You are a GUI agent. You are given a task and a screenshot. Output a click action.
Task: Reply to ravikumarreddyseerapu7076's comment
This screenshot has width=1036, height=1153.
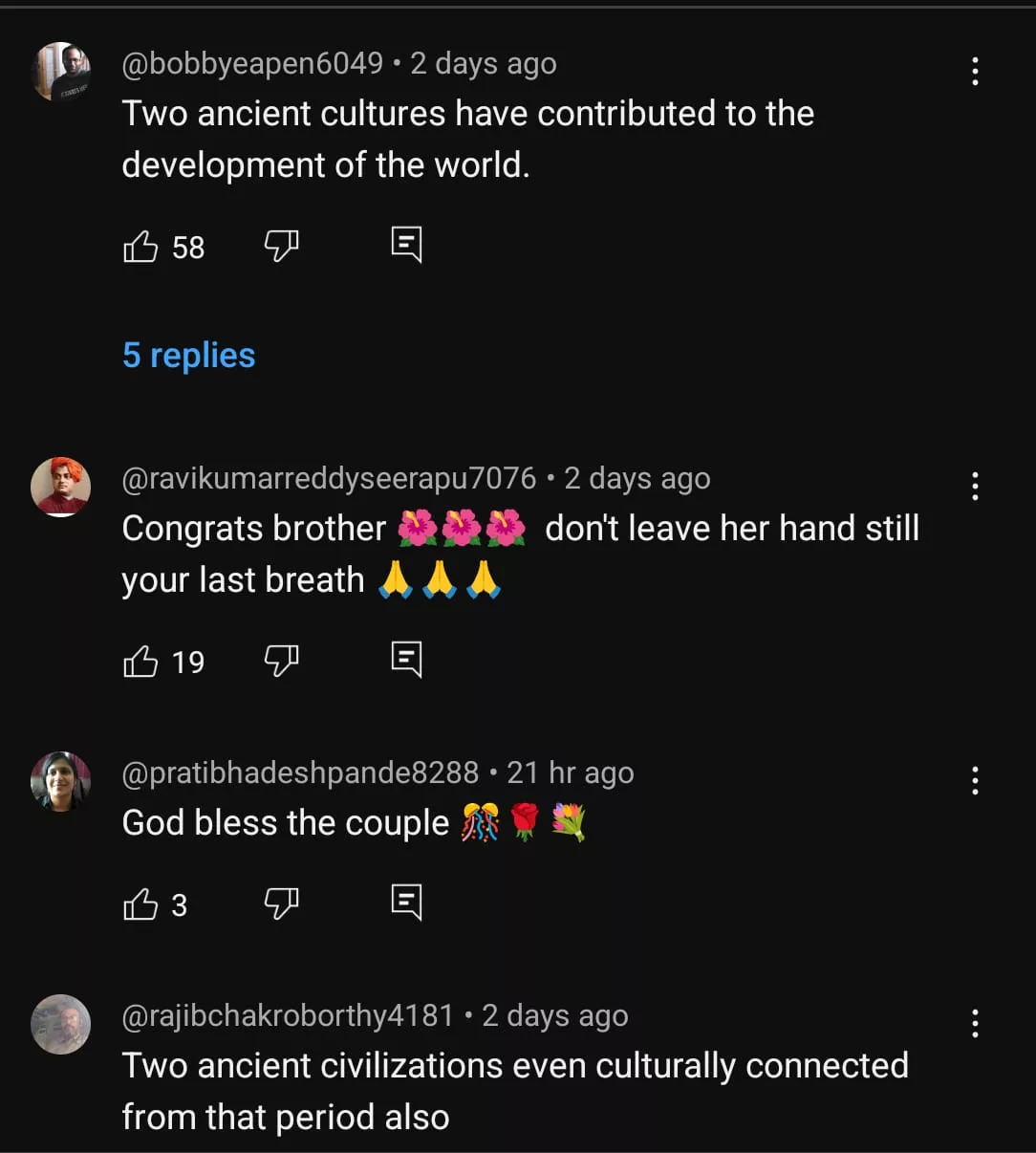click(x=406, y=659)
